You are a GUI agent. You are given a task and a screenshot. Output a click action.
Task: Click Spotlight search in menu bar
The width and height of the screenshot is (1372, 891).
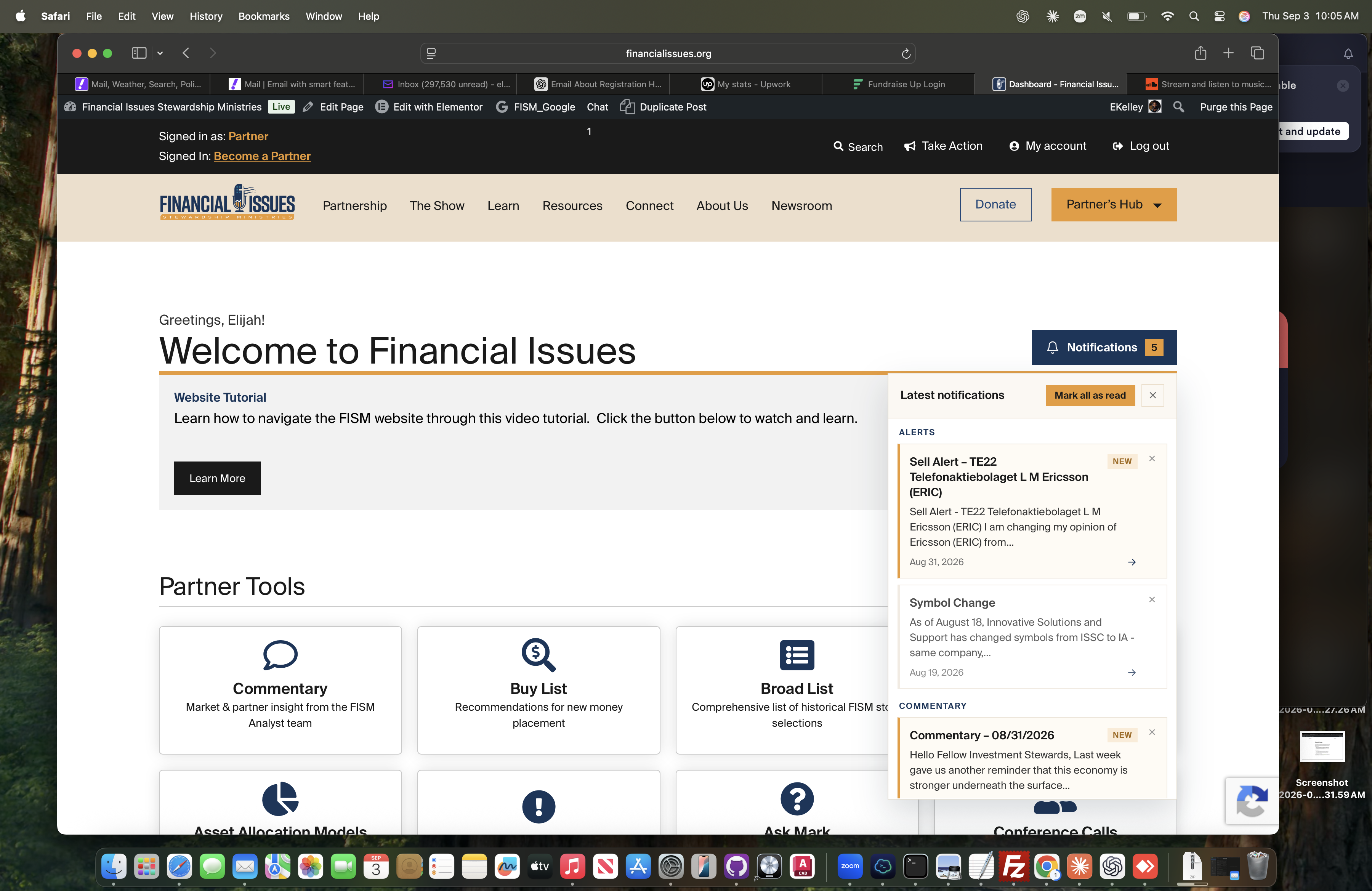[x=1194, y=16]
